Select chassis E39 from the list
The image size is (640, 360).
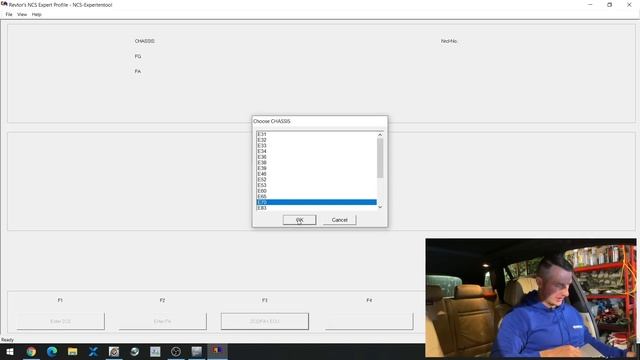[316, 168]
